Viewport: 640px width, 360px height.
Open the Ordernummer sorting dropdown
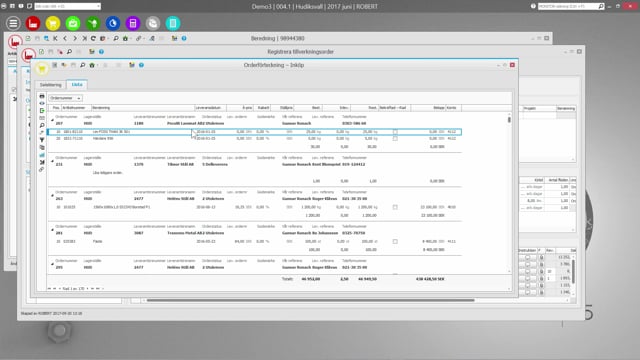pos(65,98)
